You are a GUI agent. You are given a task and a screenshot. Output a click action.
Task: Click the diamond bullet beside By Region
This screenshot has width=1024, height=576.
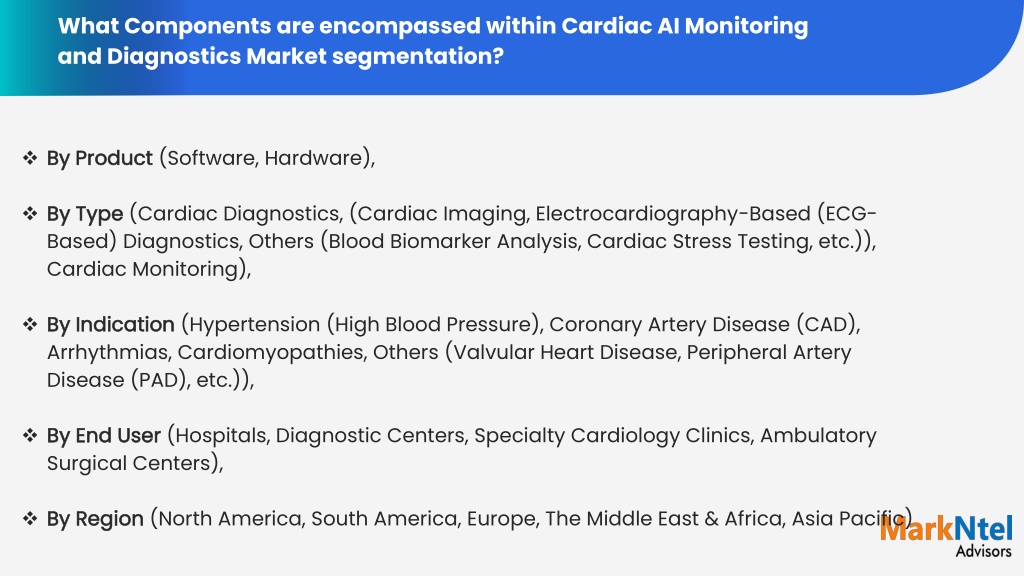(30, 519)
